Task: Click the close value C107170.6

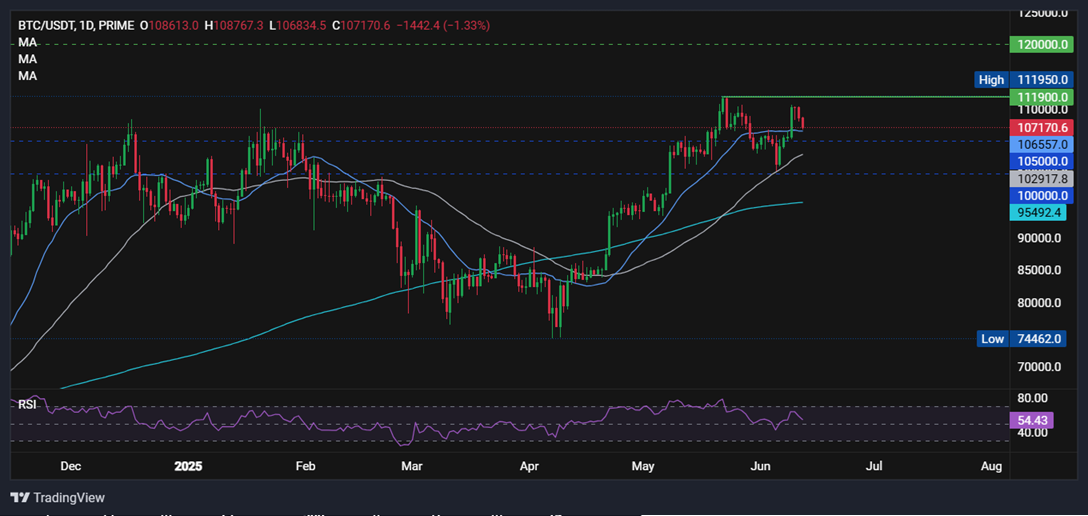Action: coord(361,26)
